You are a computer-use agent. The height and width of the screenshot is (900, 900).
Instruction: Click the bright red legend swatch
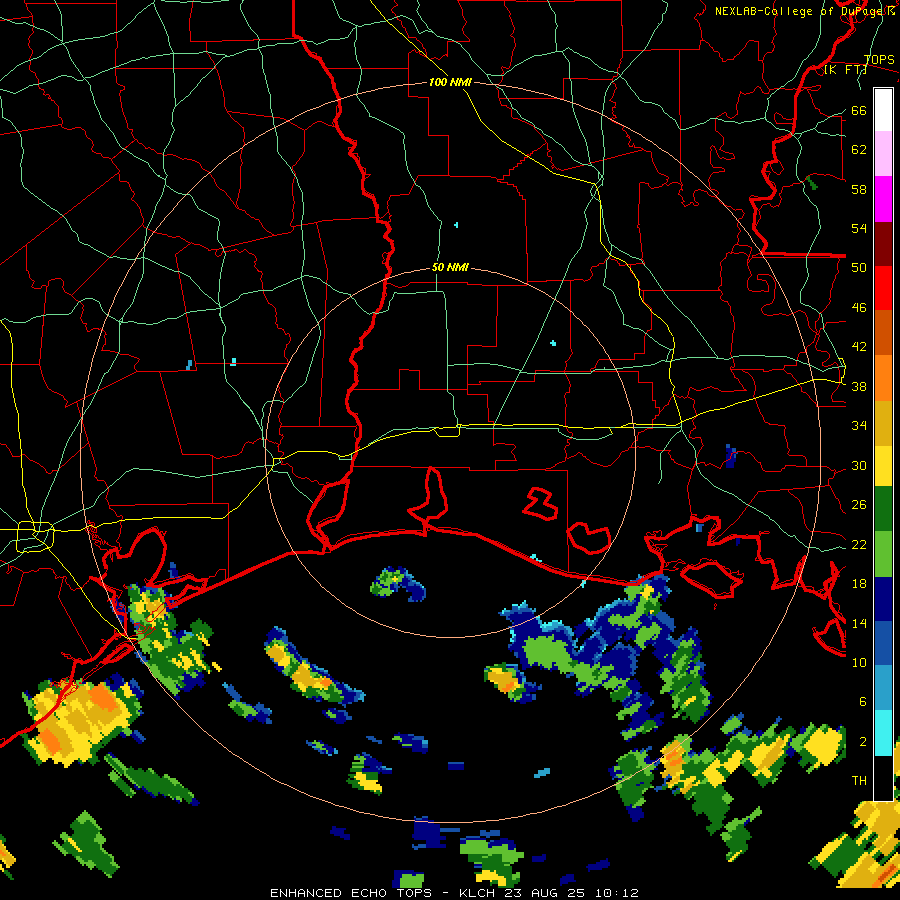[x=883, y=288]
